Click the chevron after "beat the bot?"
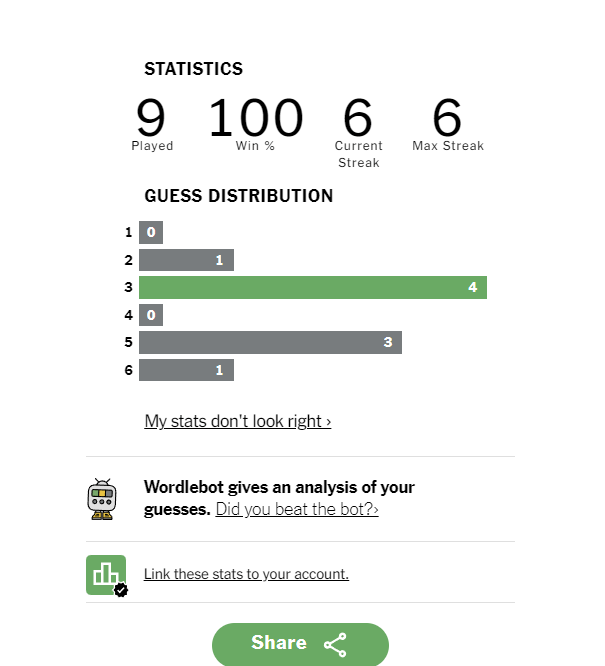The image size is (605, 666). tap(376, 510)
